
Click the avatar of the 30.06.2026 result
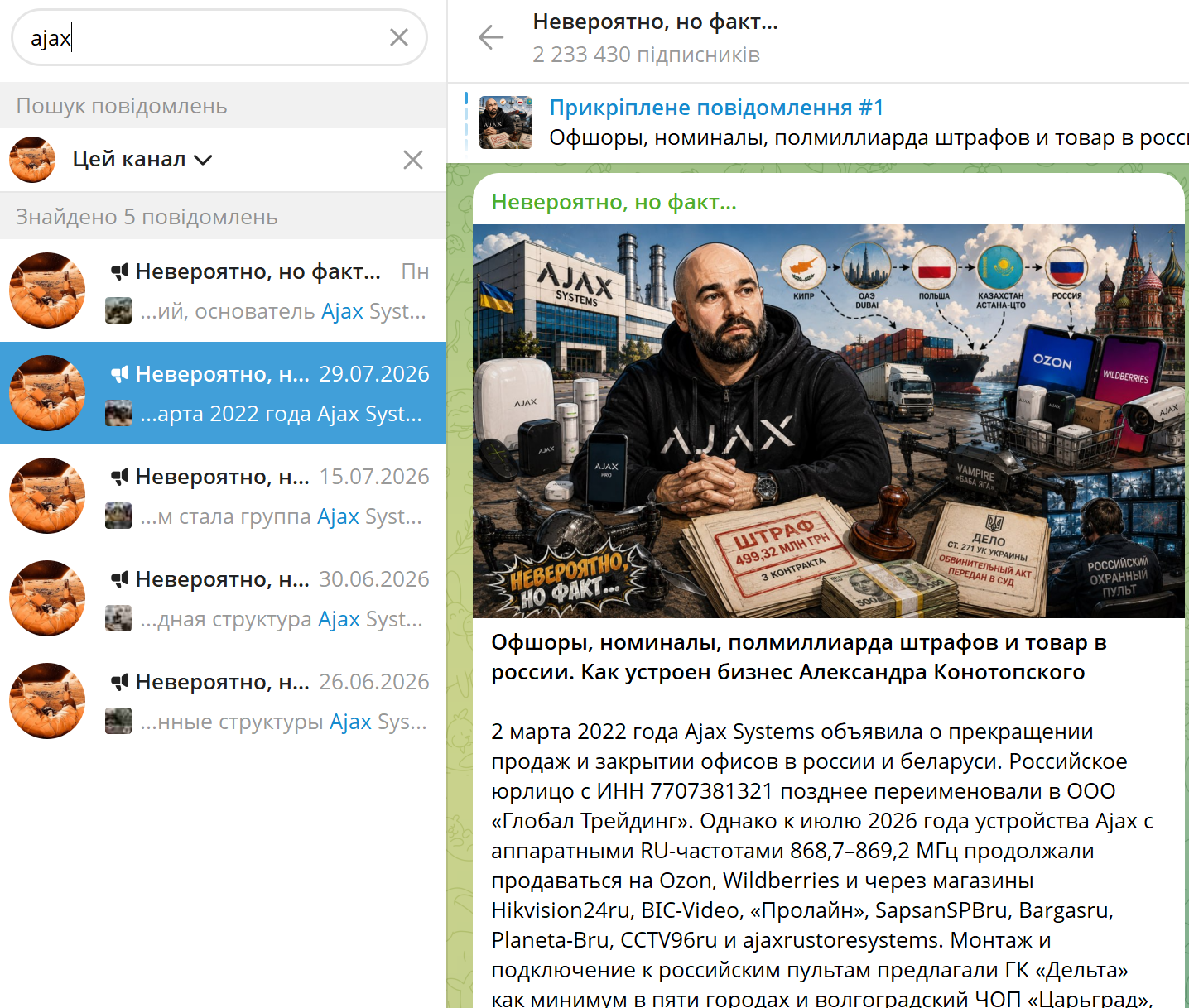point(47,598)
